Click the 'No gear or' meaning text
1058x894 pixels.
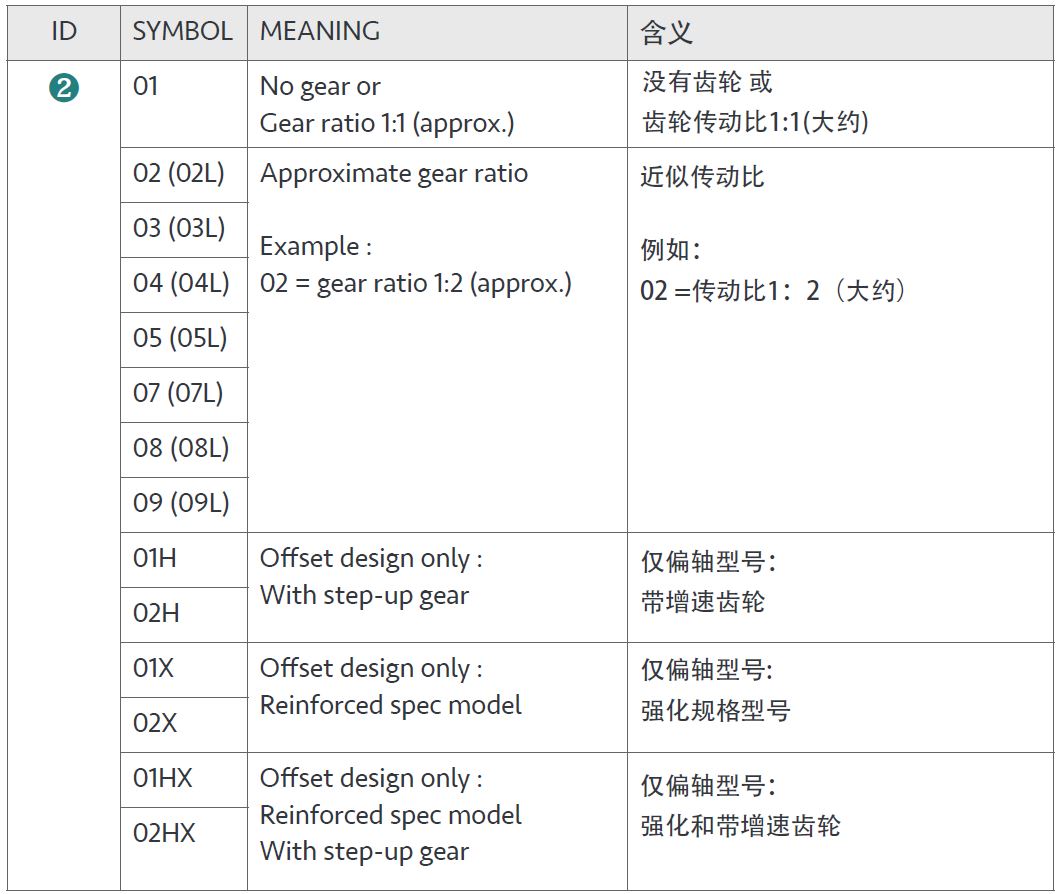pos(320,87)
